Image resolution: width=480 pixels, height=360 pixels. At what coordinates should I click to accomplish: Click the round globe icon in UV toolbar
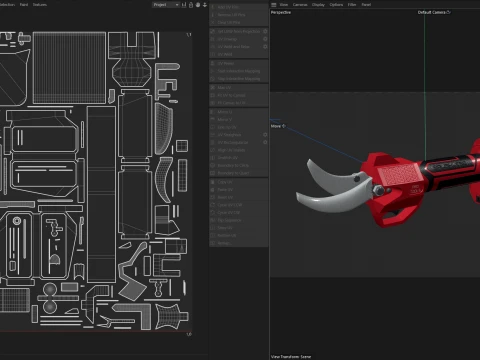[x=198, y=5]
